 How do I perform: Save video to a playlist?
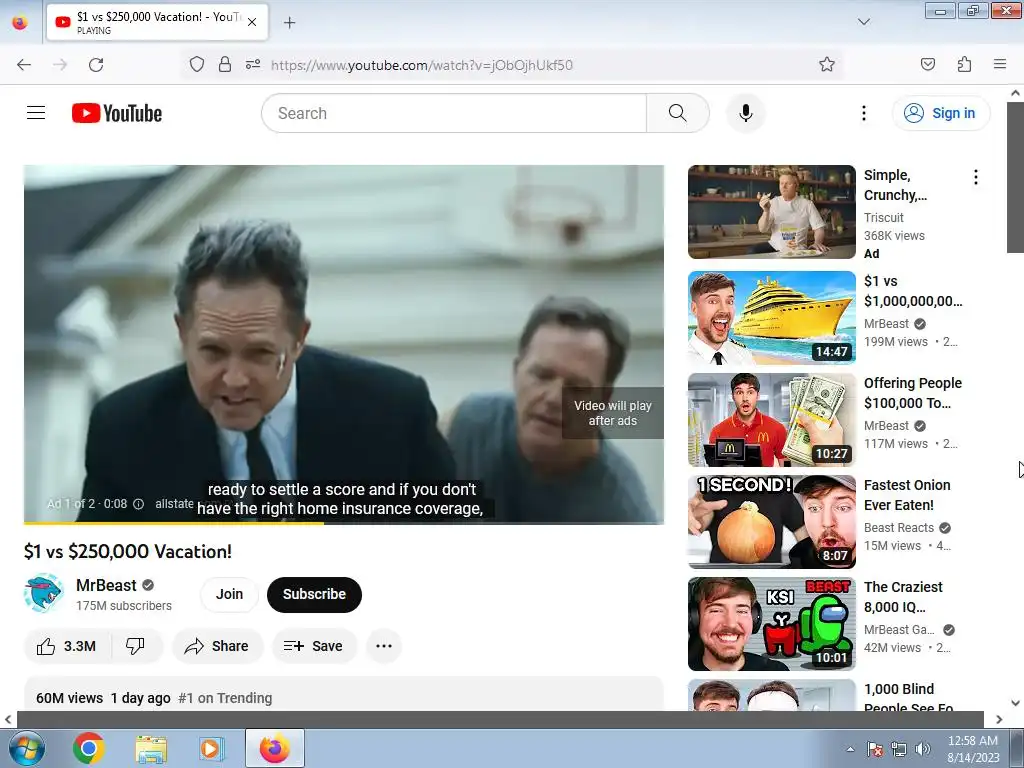coord(314,646)
